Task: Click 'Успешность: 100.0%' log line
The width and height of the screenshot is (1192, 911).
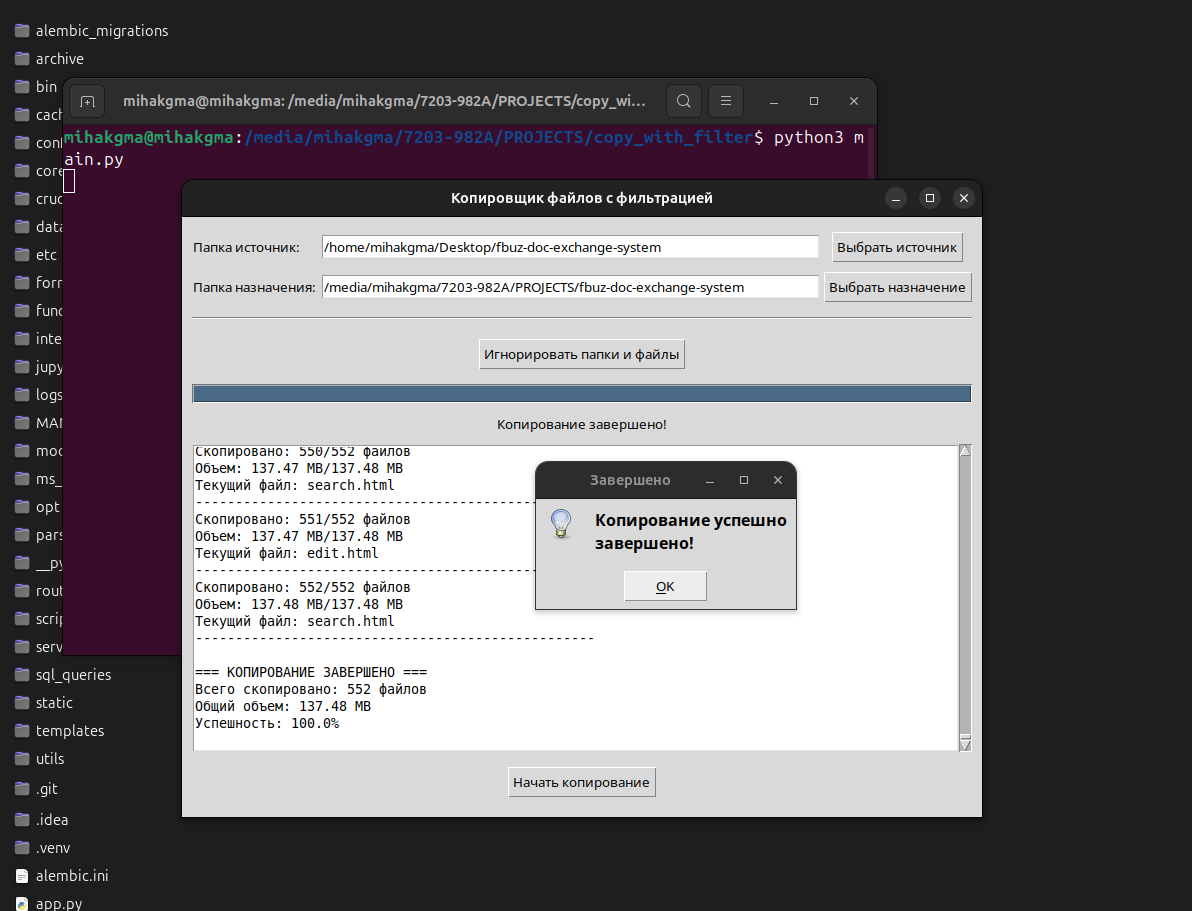Action: [x=267, y=723]
